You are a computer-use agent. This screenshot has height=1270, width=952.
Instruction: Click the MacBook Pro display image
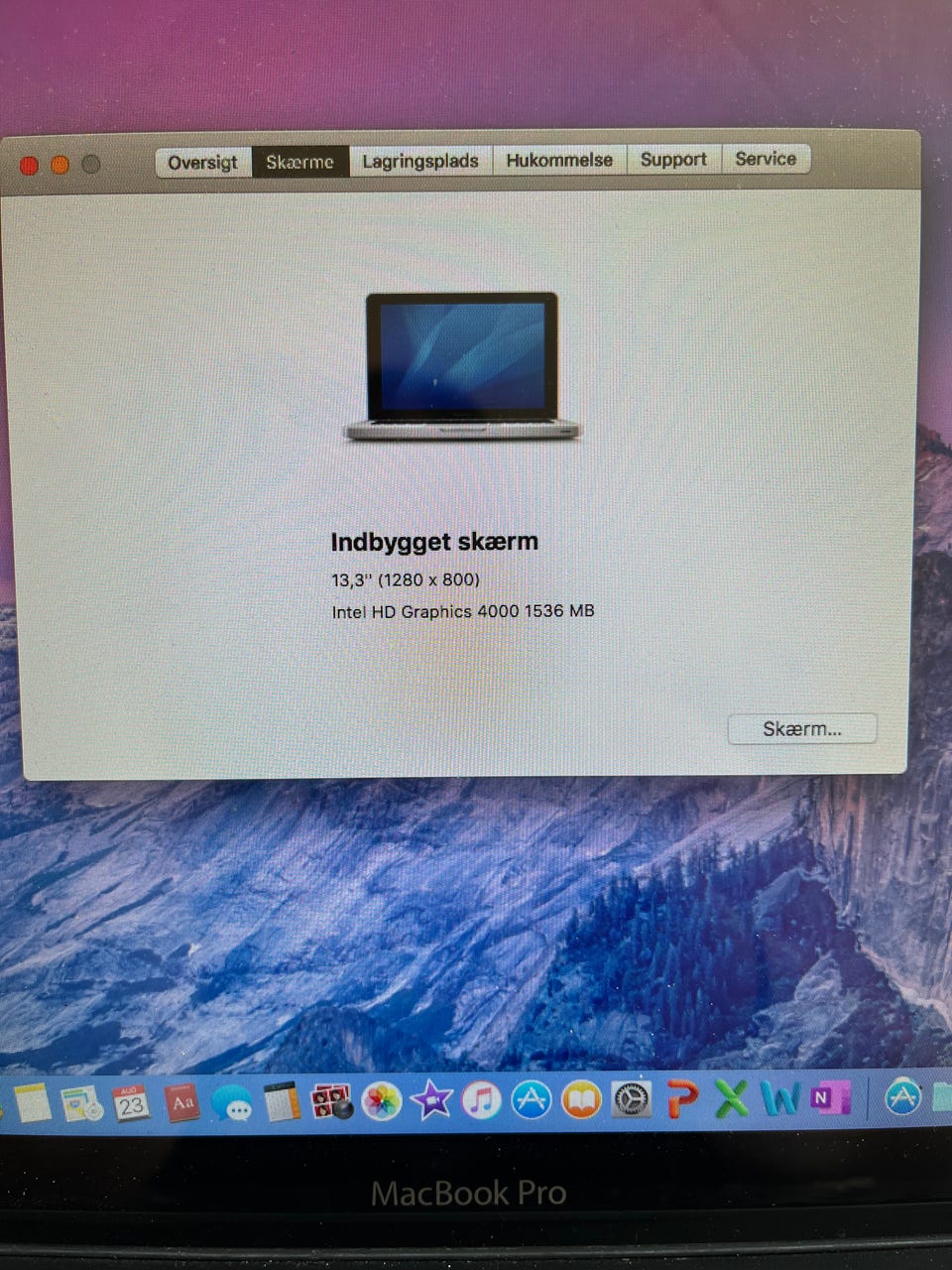[x=461, y=366]
